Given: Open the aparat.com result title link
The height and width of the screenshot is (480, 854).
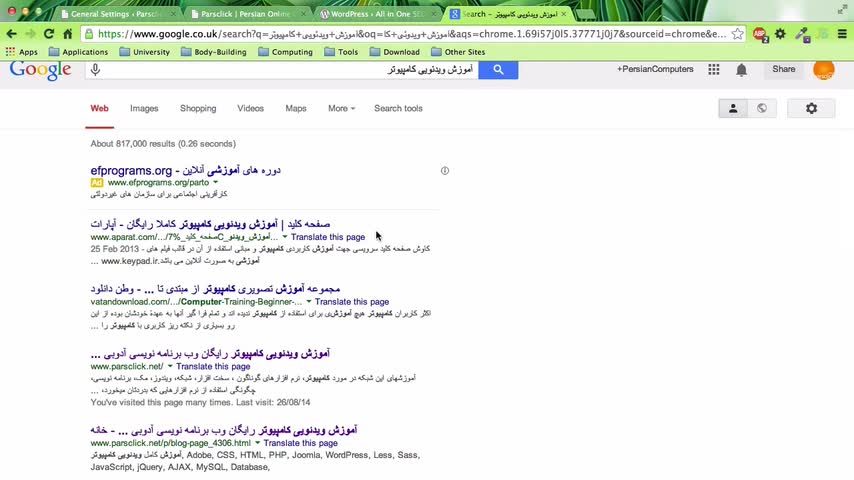Looking at the screenshot, I should 210,224.
